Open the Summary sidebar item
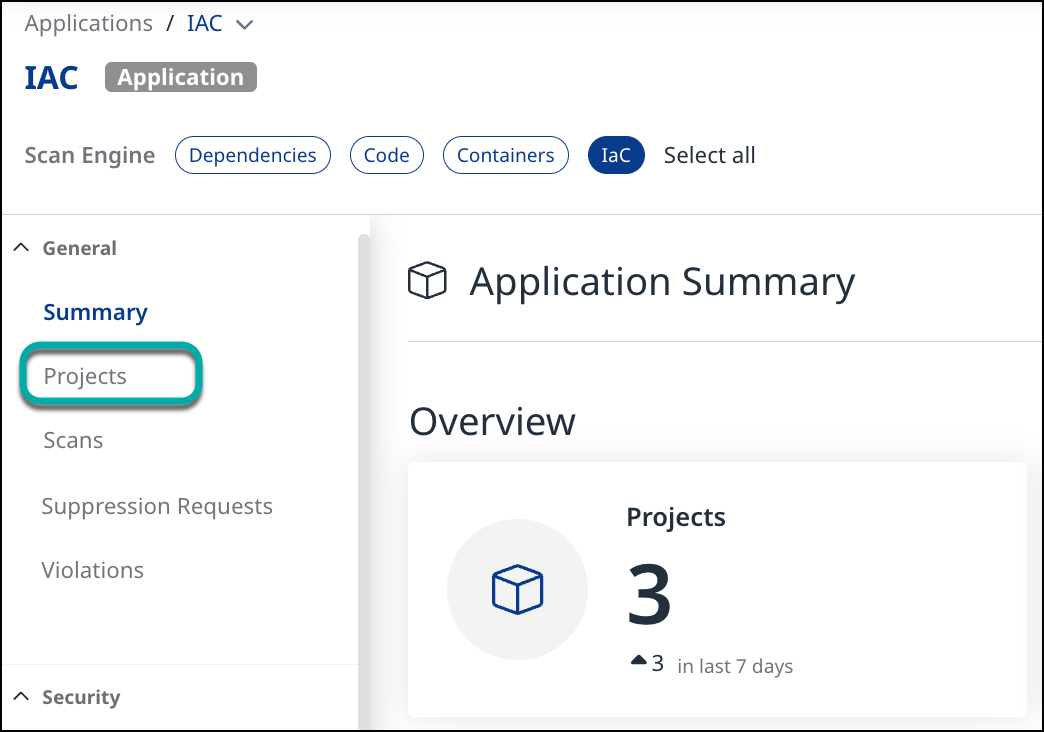The image size is (1044, 732). coord(95,312)
